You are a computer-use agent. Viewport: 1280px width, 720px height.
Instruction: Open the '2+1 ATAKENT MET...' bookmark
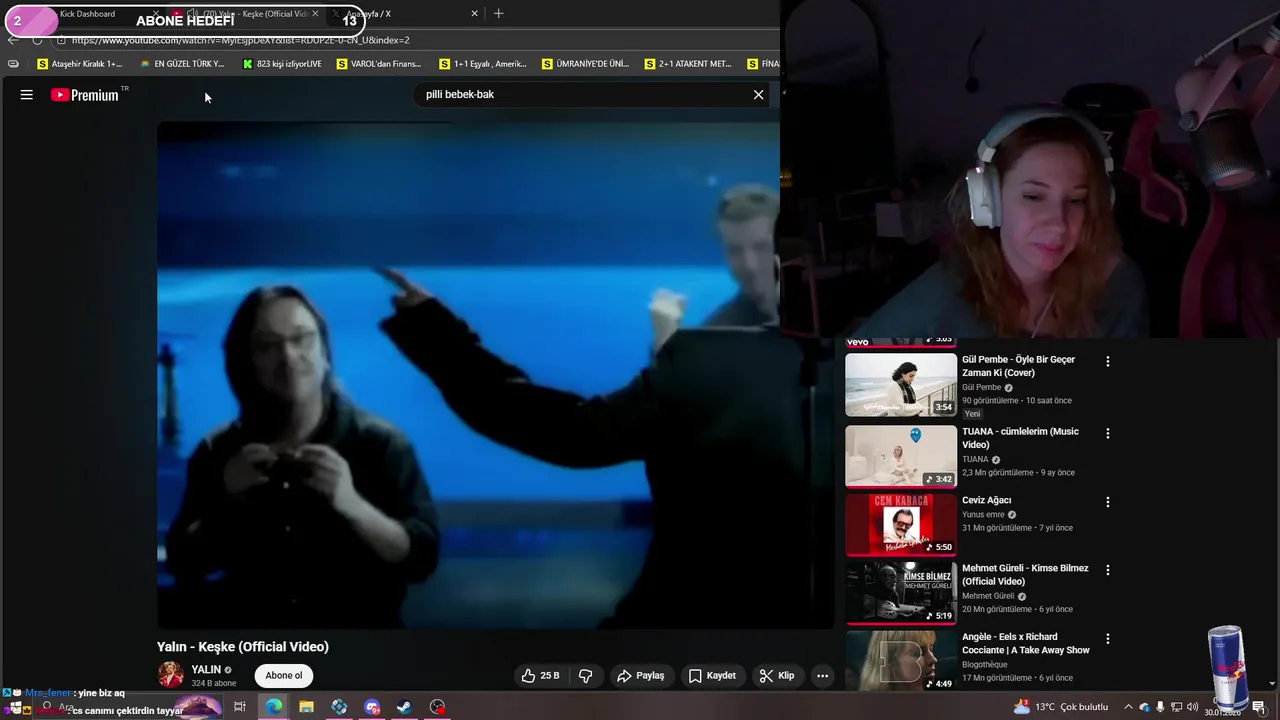click(x=688, y=64)
